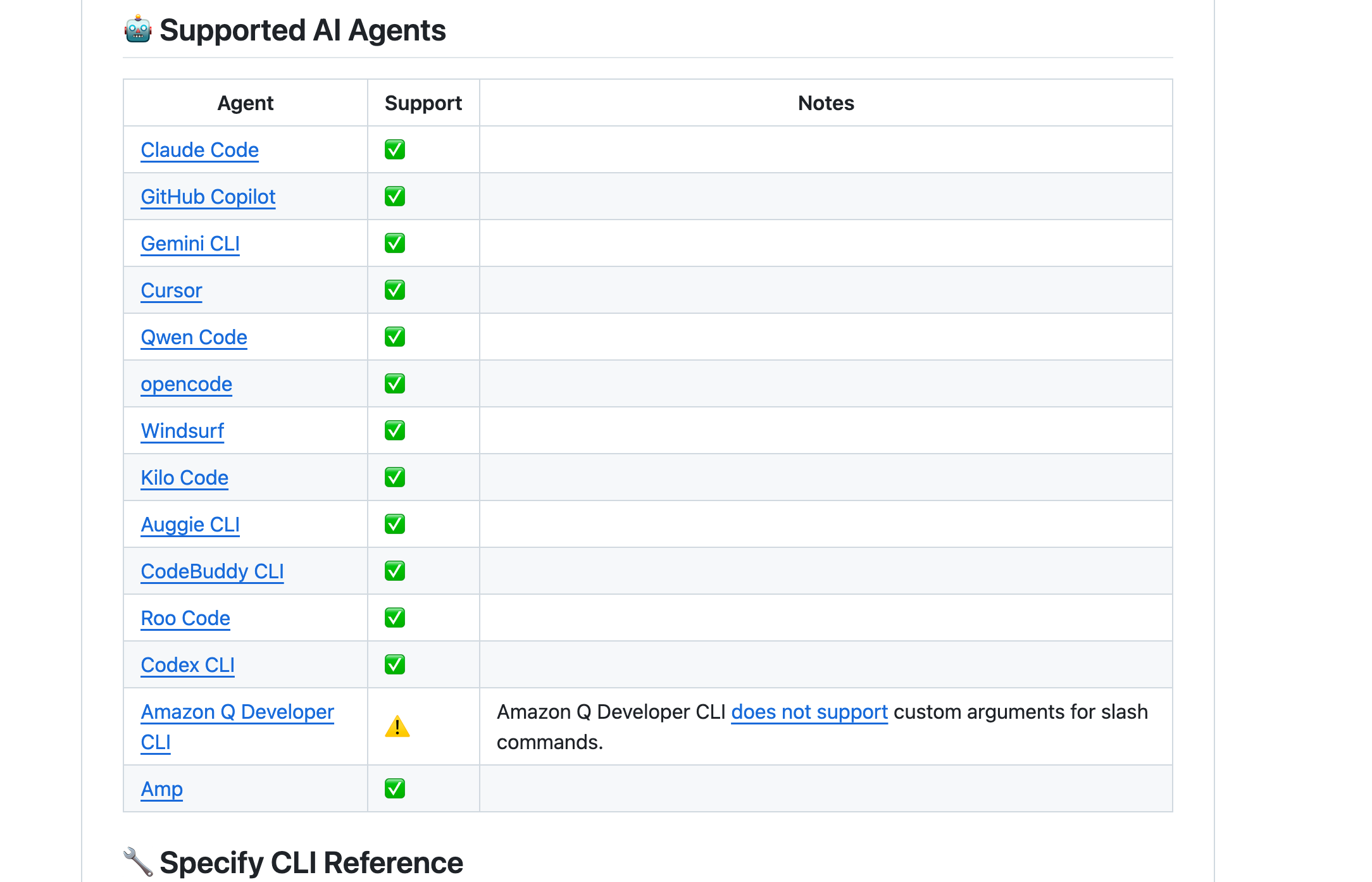Viewport: 1372px width, 882px height.
Task: Click the green checkmark in Amp row
Action: click(395, 789)
